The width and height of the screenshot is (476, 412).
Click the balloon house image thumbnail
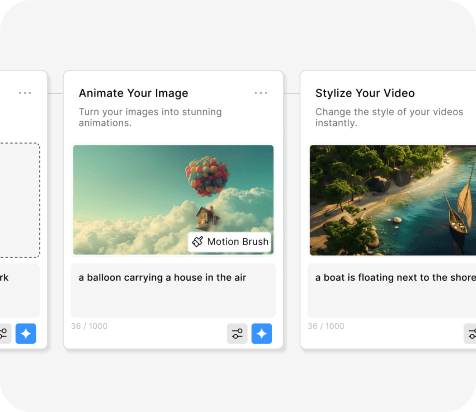pos(173,200)
